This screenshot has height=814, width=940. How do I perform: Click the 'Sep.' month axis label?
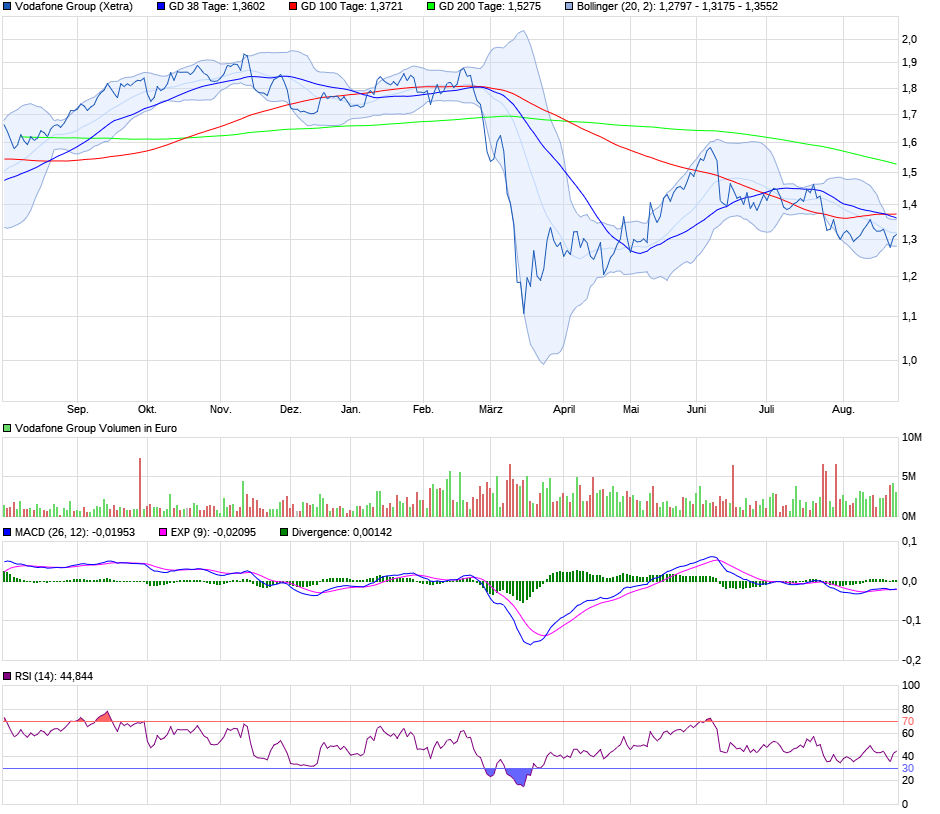pos(78,409)
